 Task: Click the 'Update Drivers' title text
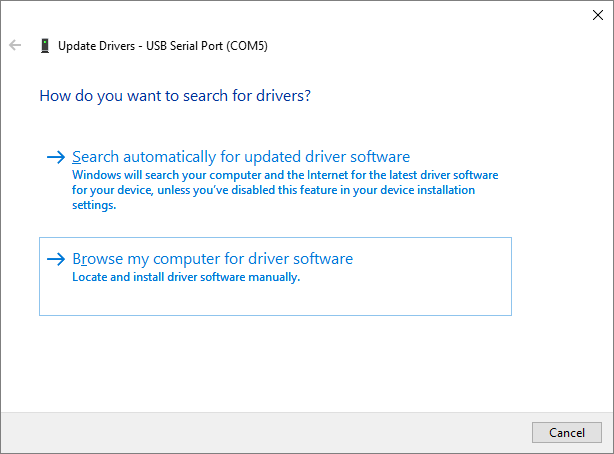[96, 46]
